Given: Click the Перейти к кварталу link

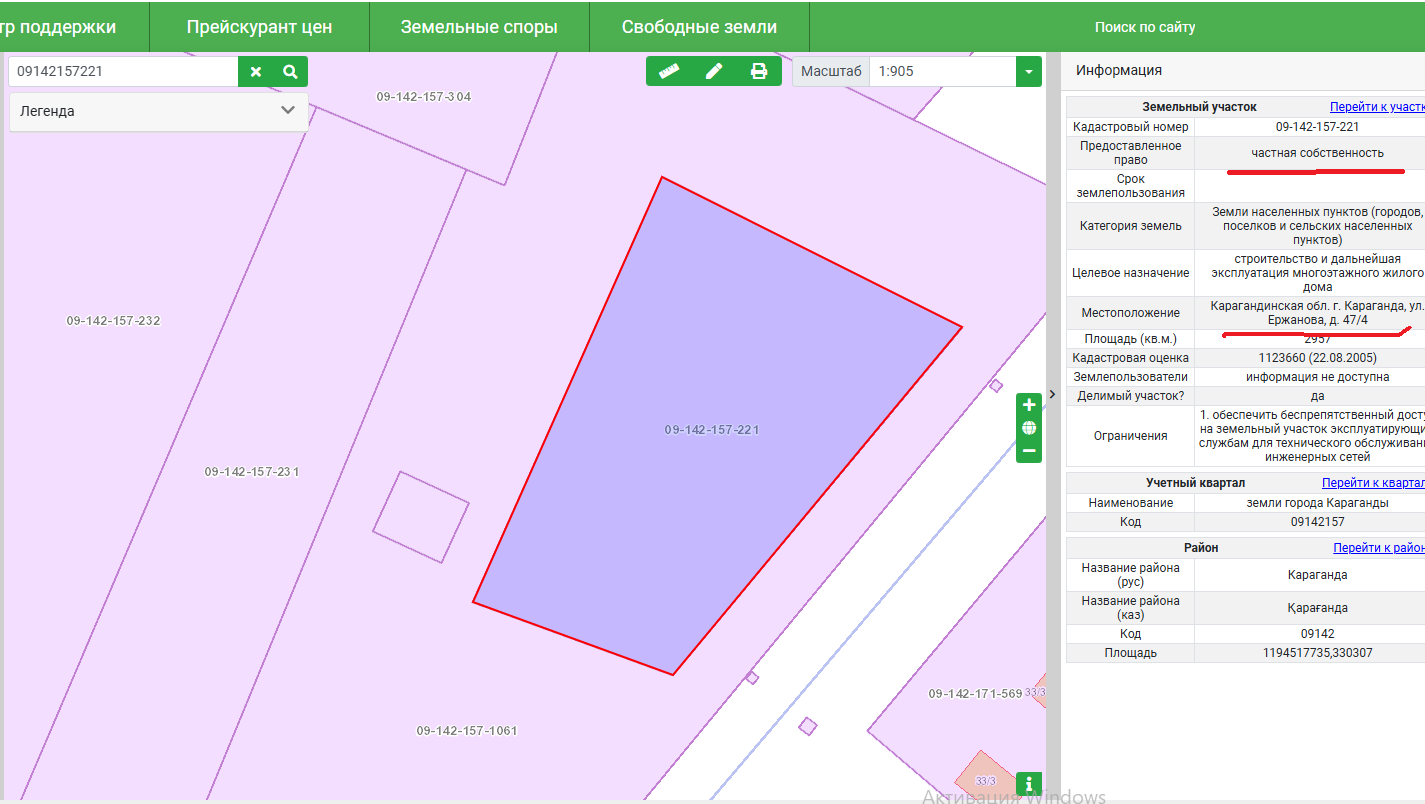Looking at the screenshot, I should click(1372, 483).
